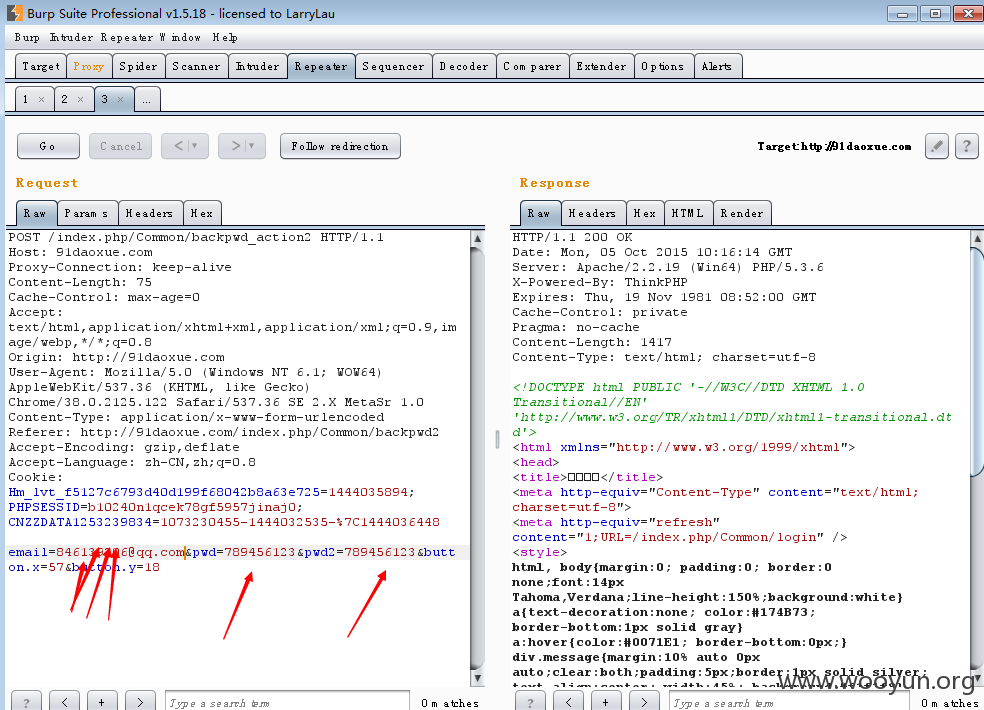Screen dimensions: 984x710
Task: Open the Intruder menu
Action: 71,38
